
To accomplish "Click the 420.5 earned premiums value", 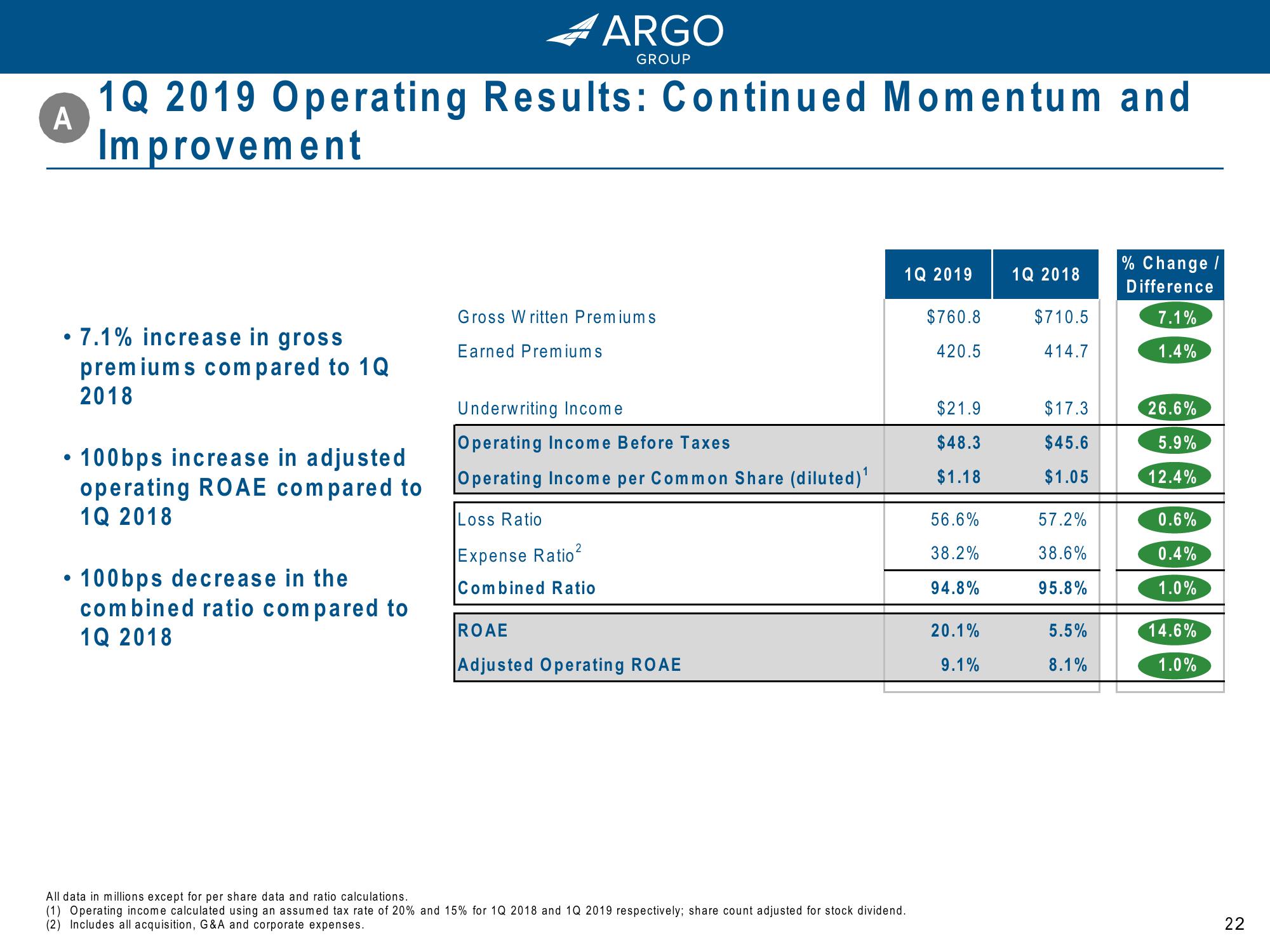I will [x=959, y=351].
